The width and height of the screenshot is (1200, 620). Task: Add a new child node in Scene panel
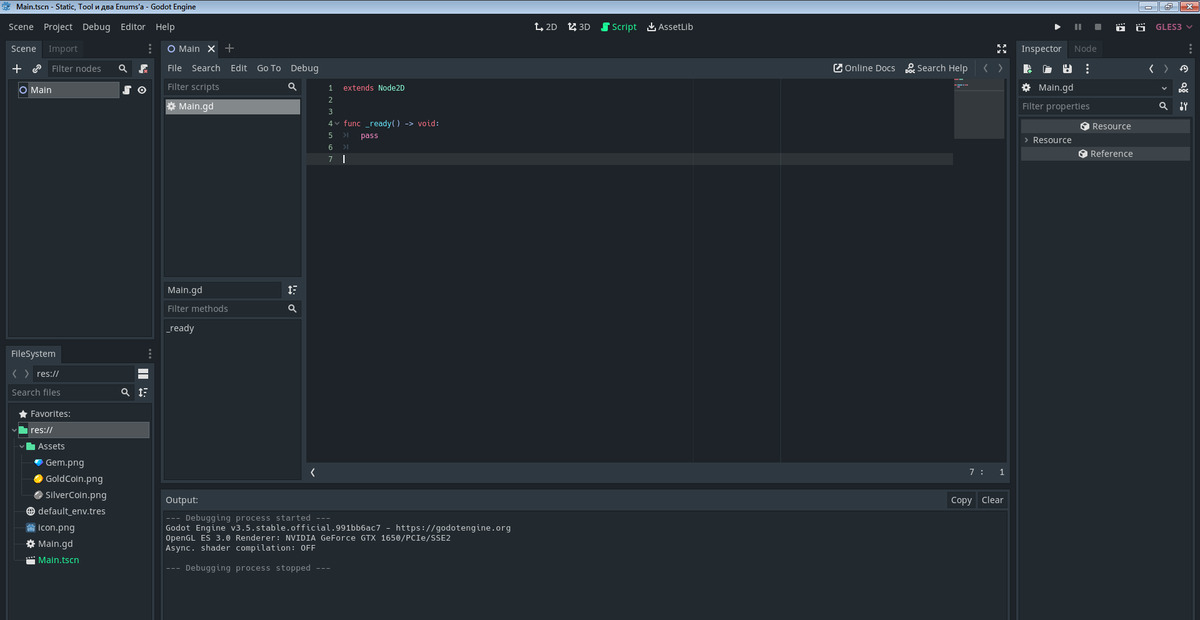point(15,68)
